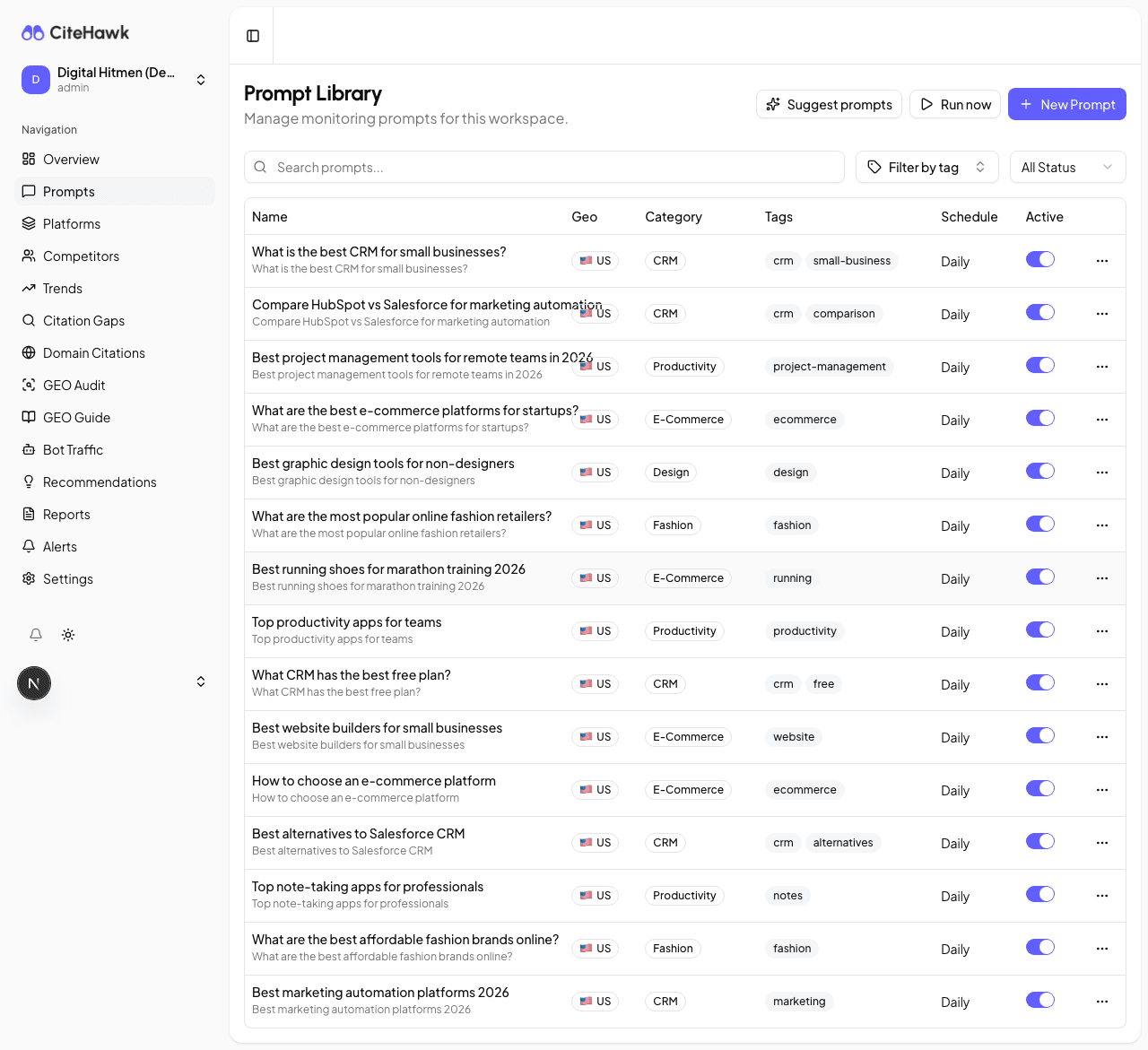This screenshot has width=1148, height=1050.
Task: Open Reports section
Action: click(x=115, y=514)
